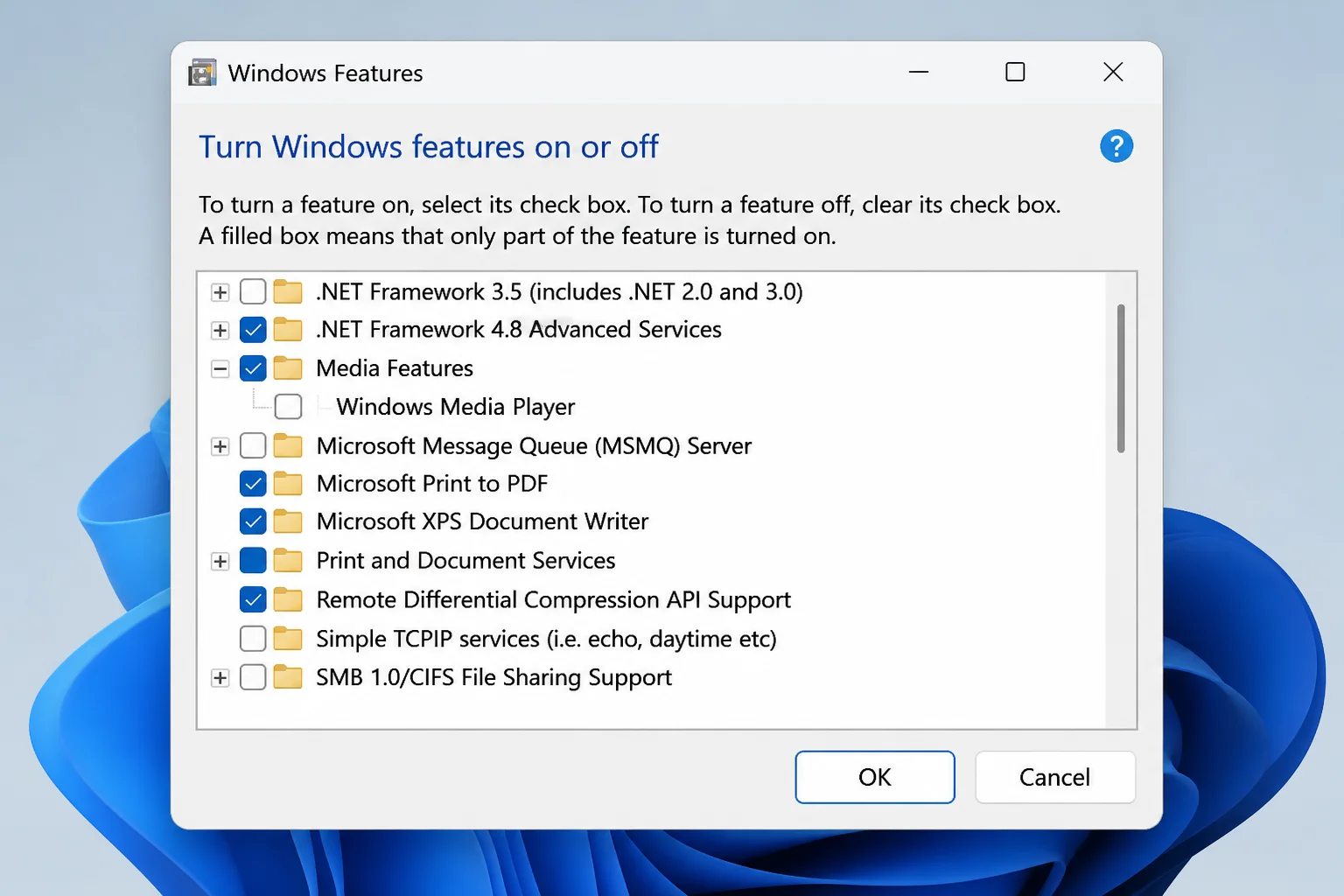Enable the .NET Framework 3.5 checkbox

[x=253, y=291]
